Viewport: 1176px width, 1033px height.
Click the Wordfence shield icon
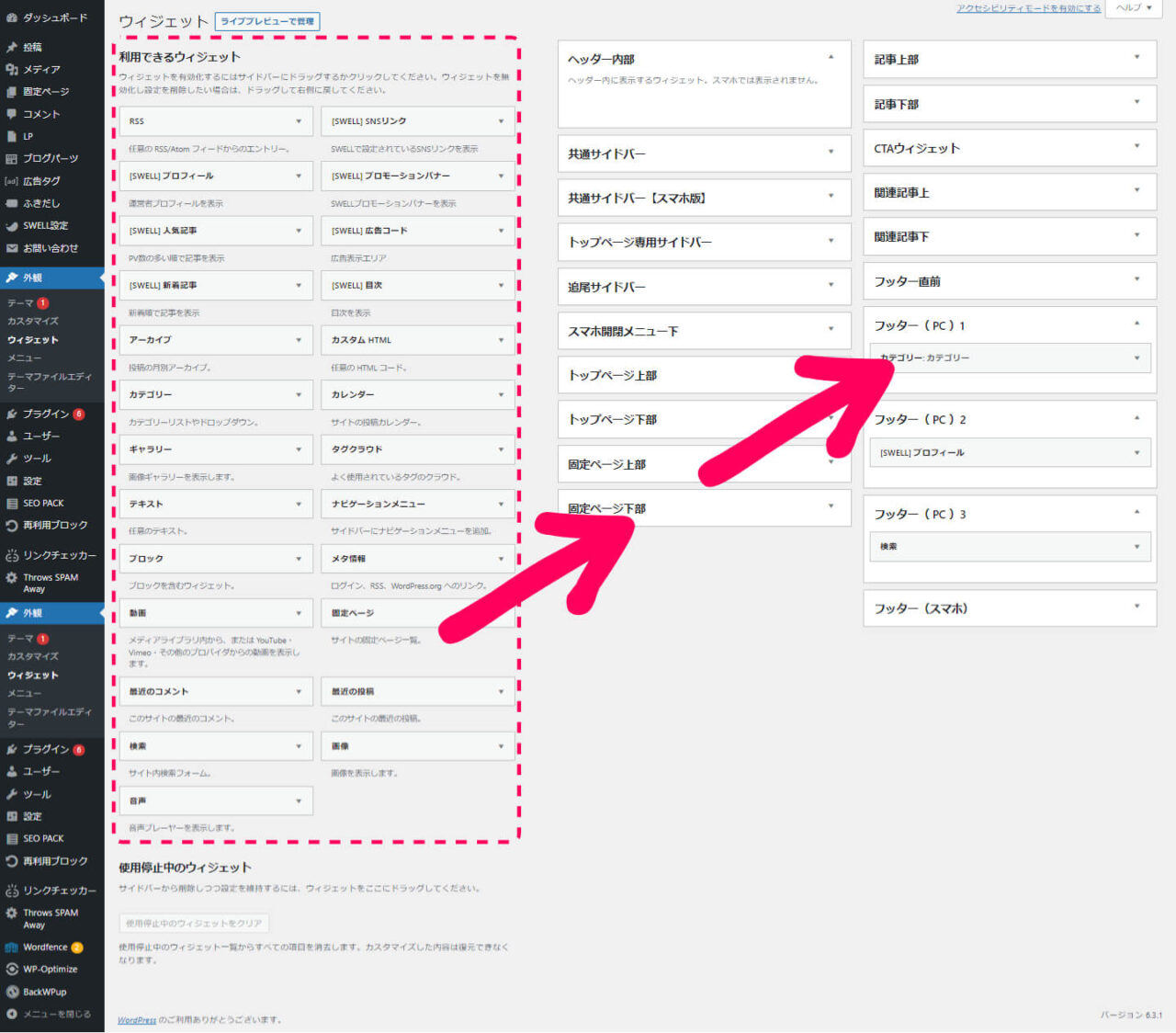coord(11,948)
